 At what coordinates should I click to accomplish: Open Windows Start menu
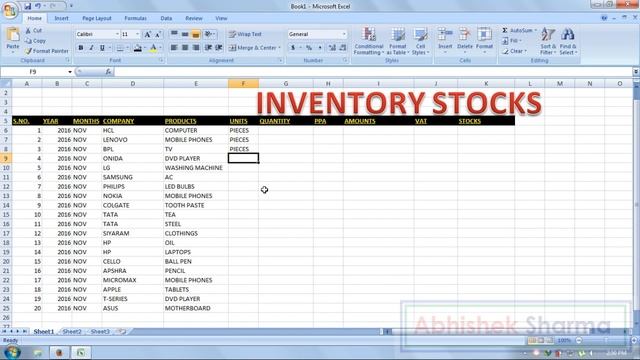click(12, 352)
